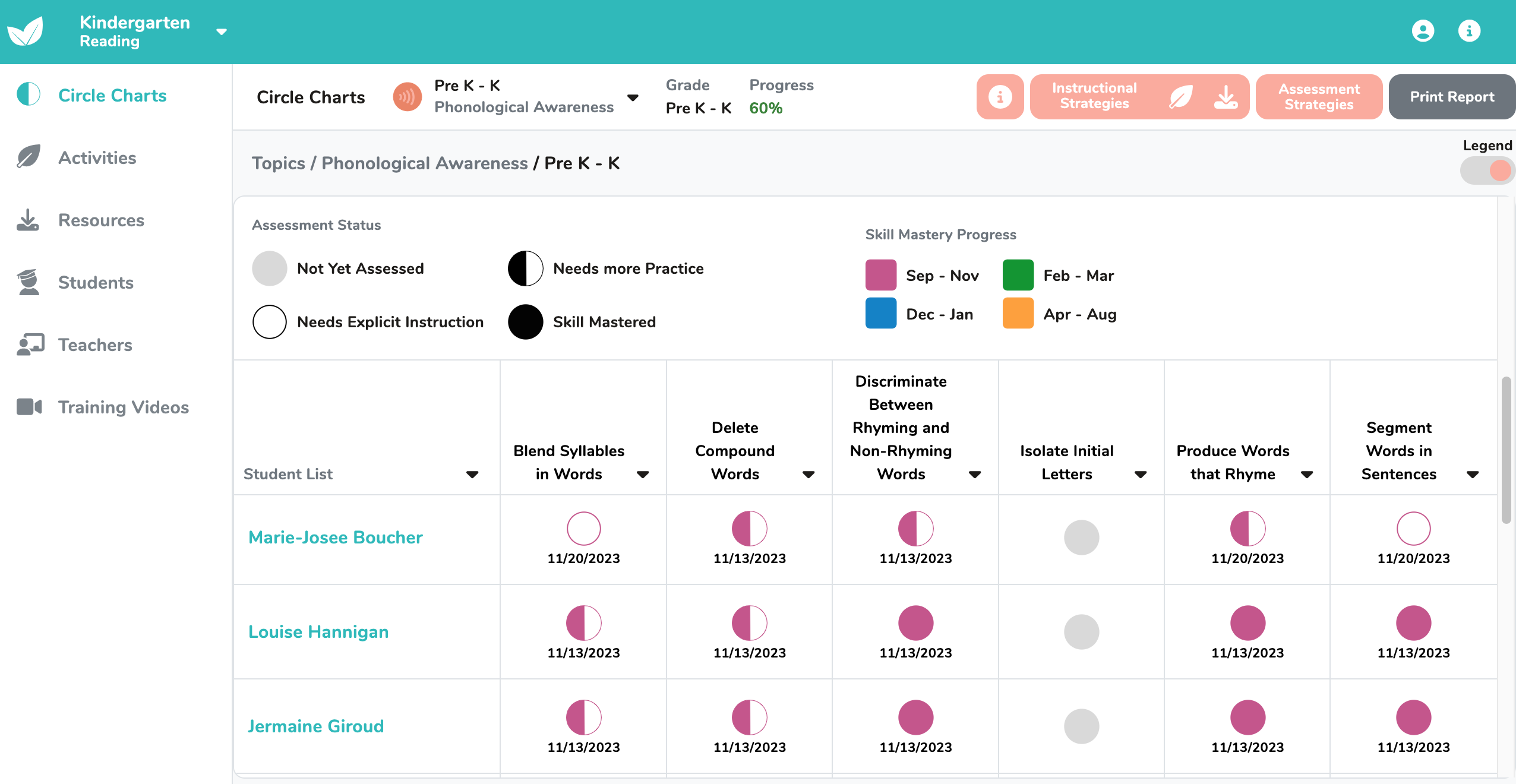The height and width of the screenshot is (784, 1516).
Task: Click the Sep - Nov pink color swatch
Action: click(x=880, y=275)
